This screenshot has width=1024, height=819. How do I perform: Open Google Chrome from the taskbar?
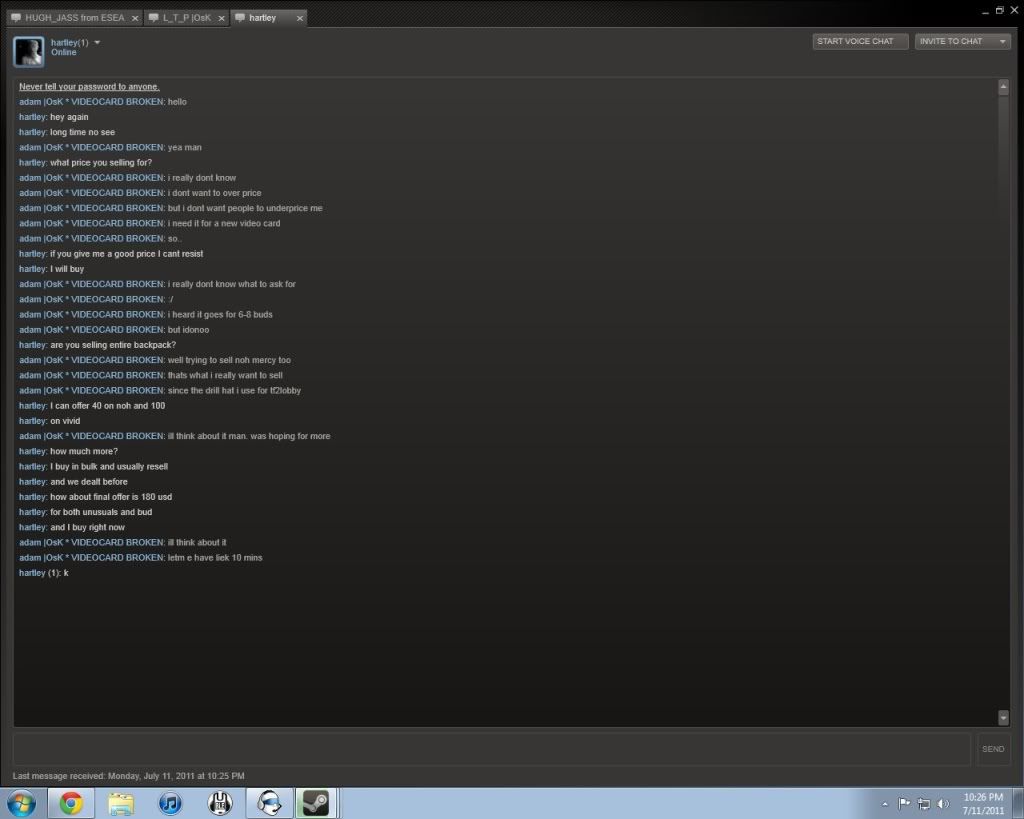coord(71,803)
